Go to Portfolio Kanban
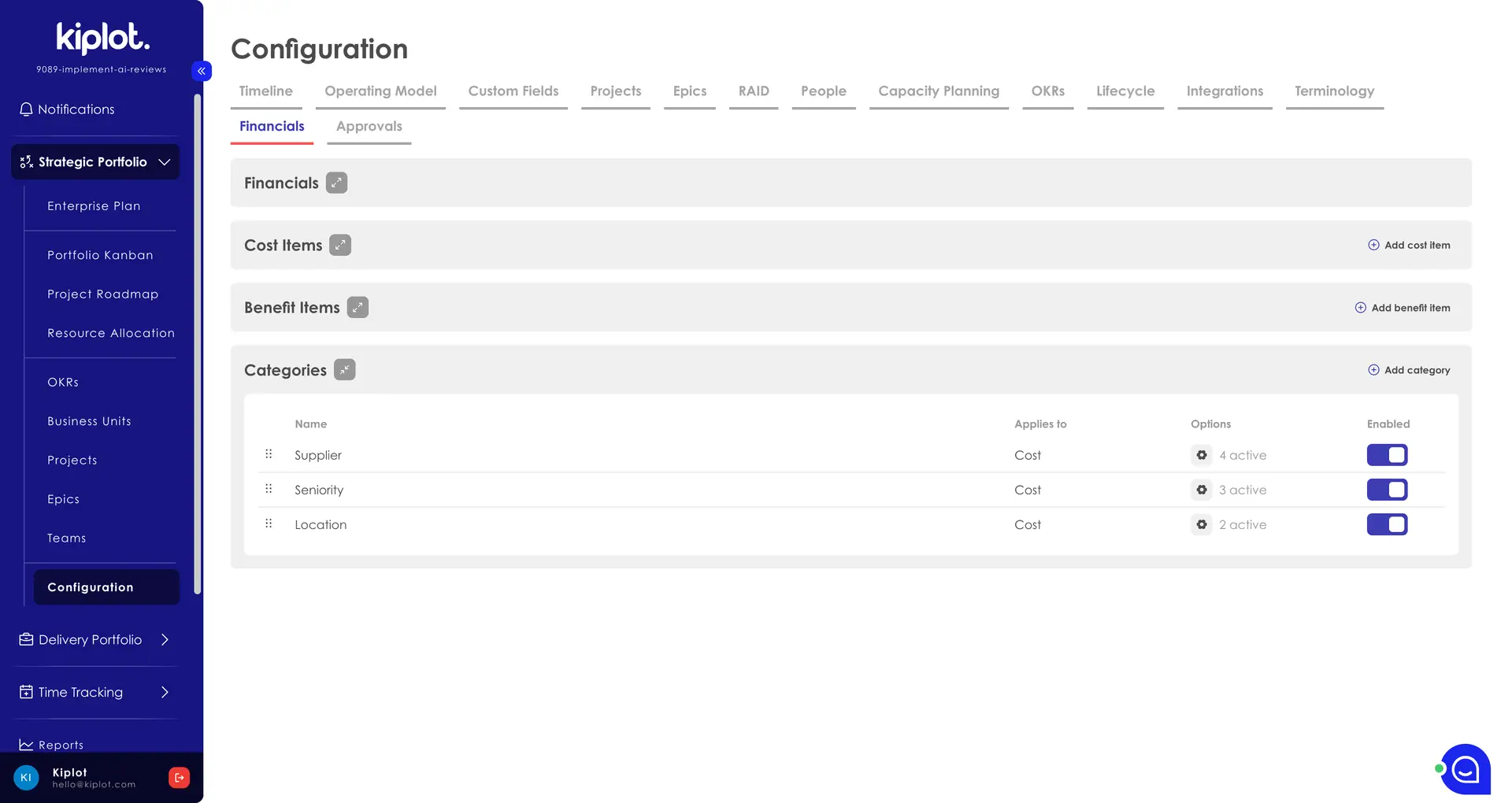1512x803 pixels. 100,255
